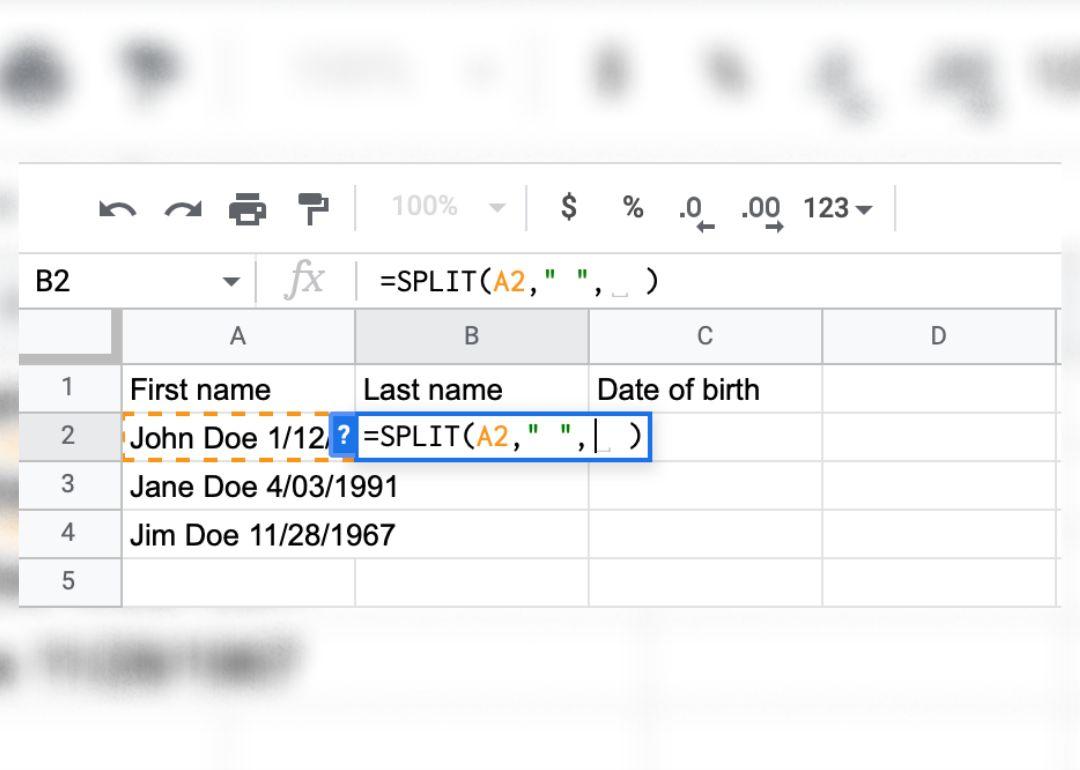Apply percent format icon
The width and height of the screenshot is (1080, 770).
(x=632, y=208)
